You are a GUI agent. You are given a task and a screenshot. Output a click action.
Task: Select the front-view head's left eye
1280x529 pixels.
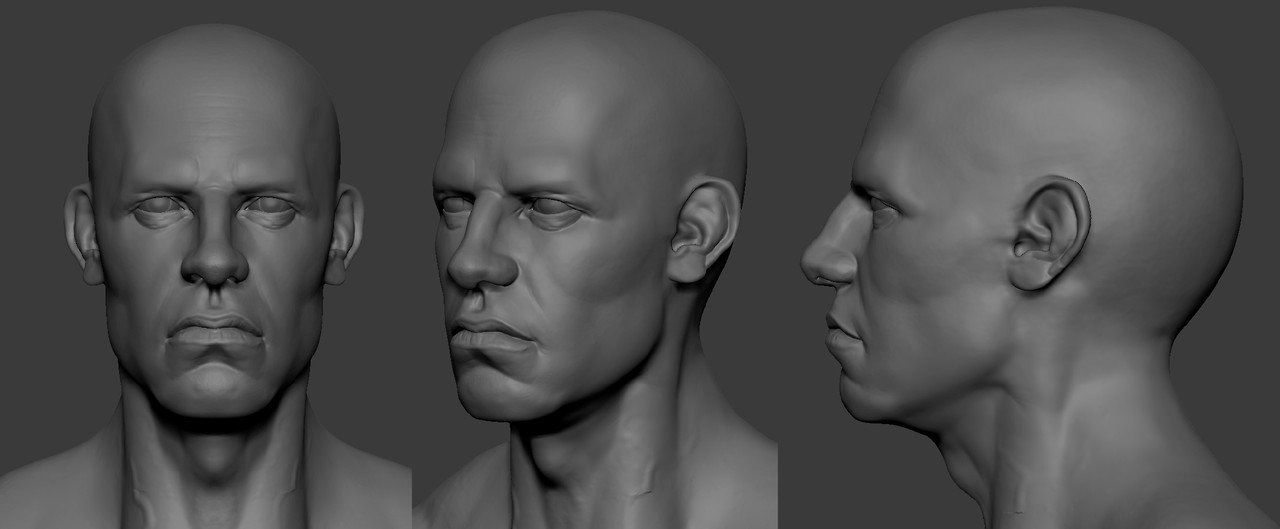click(x=158, y=211)
